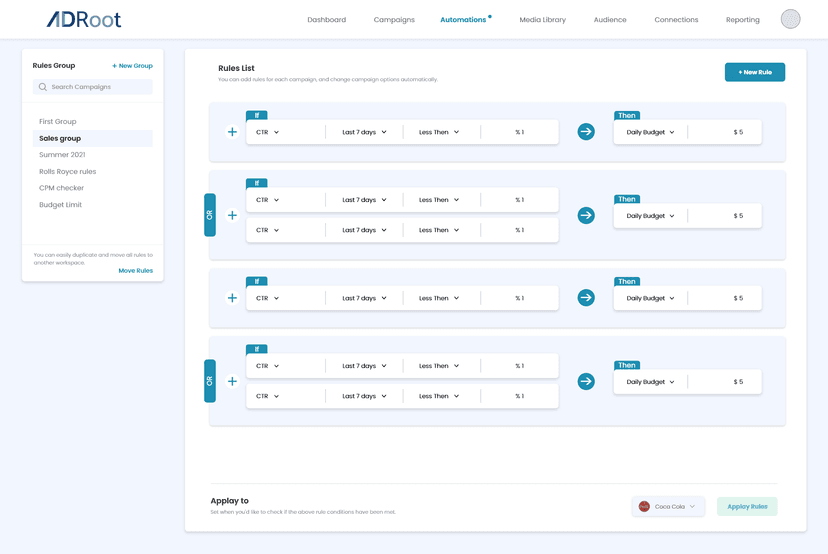Open the Less Then dropdown in the first rule
Viewport: 828px width, 554px height.
[x=439, y=132]
